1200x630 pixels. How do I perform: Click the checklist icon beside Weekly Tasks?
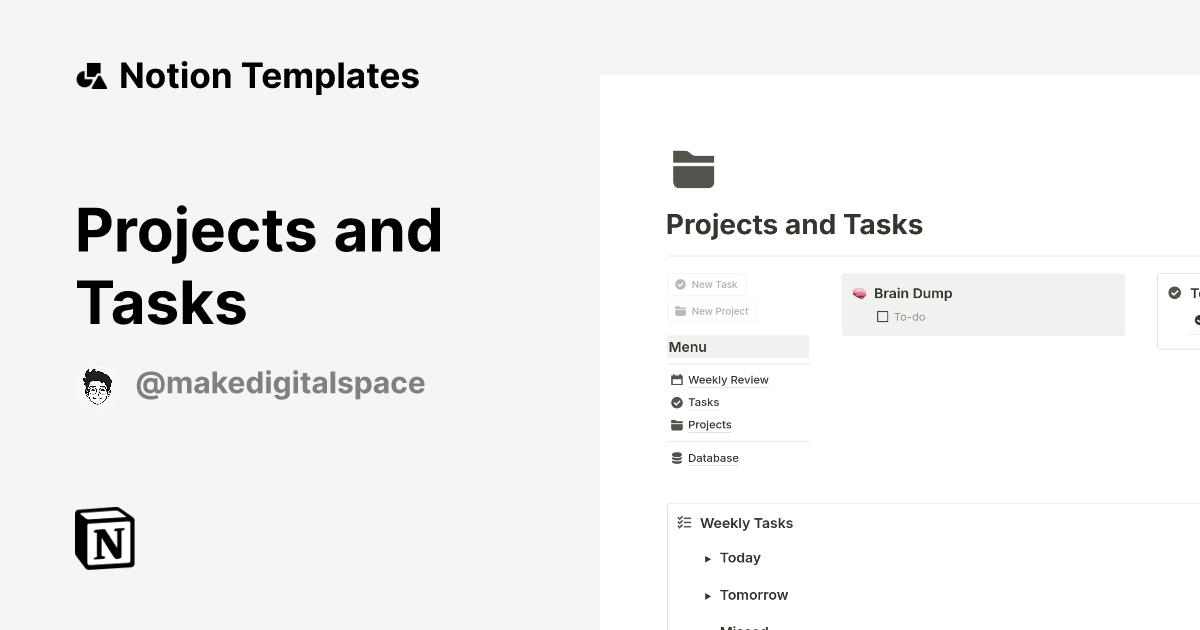tap(685, 521)
